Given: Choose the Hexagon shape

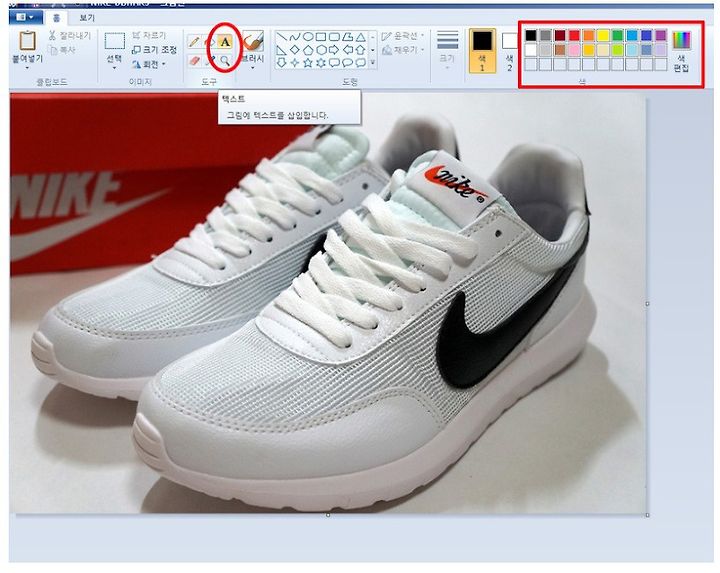Looking at the screenshot, I should coord(321,50).
